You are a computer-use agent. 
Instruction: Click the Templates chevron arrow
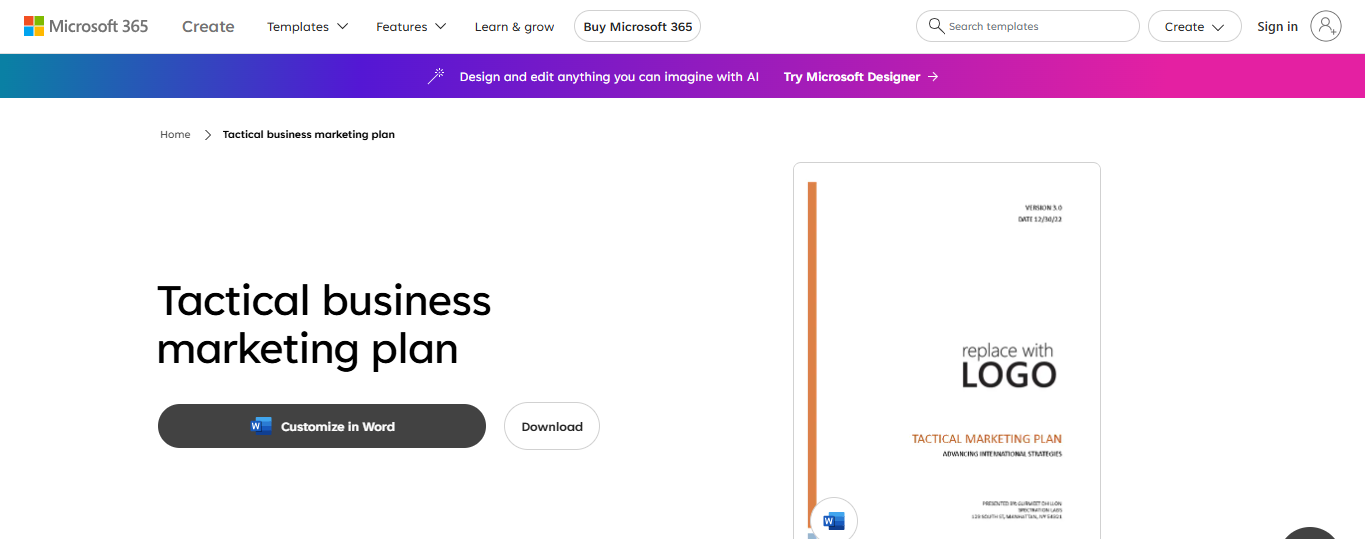342,27
